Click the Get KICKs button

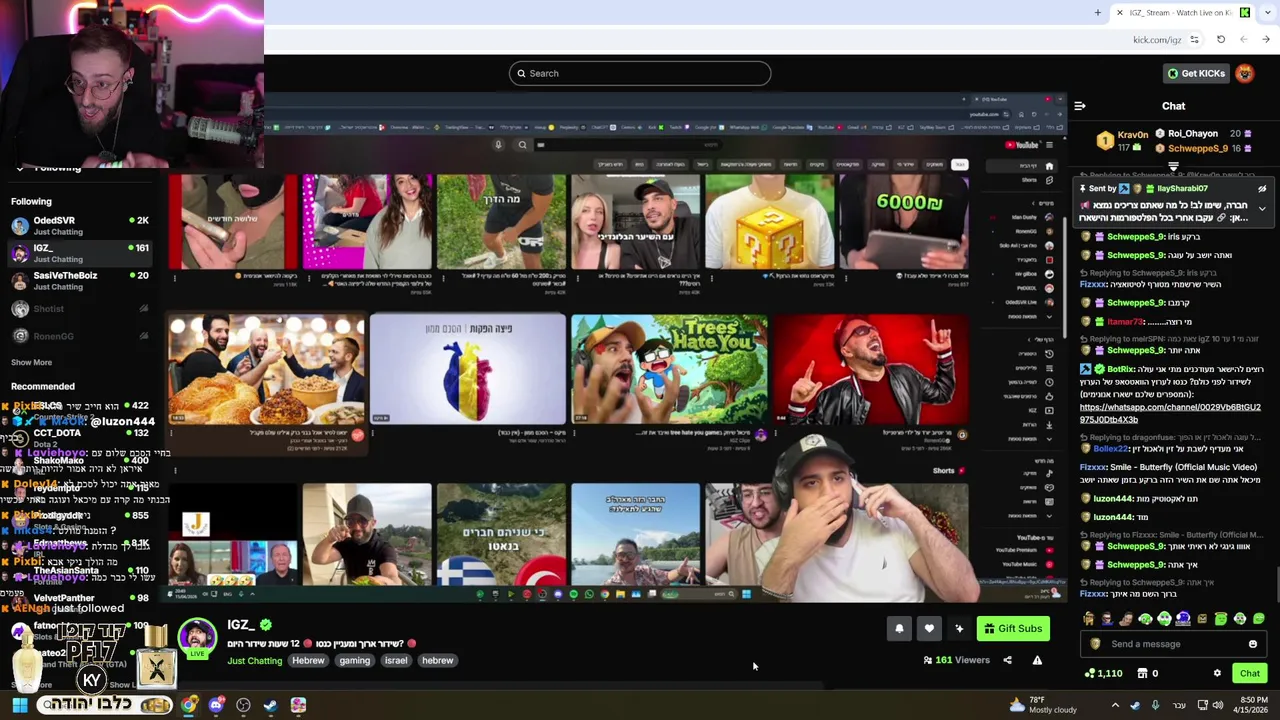1195,73
